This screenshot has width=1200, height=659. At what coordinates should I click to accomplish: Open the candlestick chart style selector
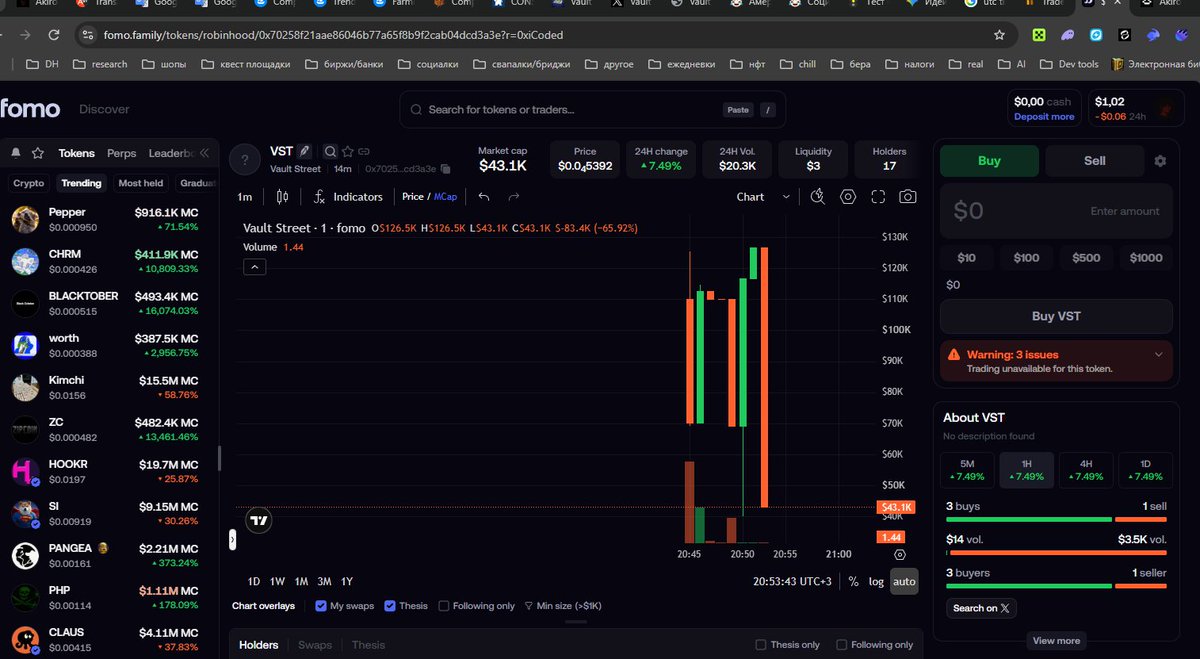coord(282,197)
